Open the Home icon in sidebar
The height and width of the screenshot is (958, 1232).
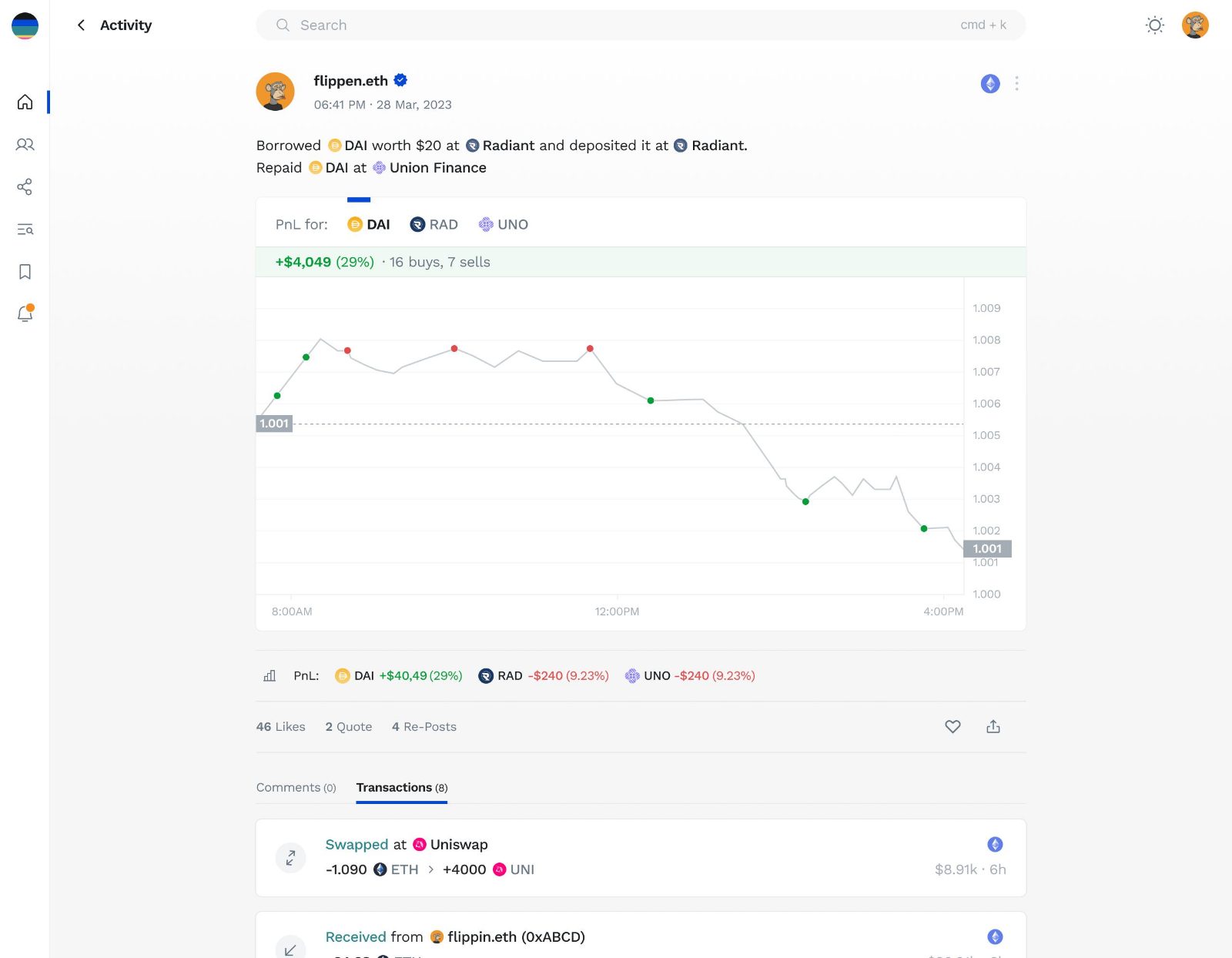pos(25,102)
